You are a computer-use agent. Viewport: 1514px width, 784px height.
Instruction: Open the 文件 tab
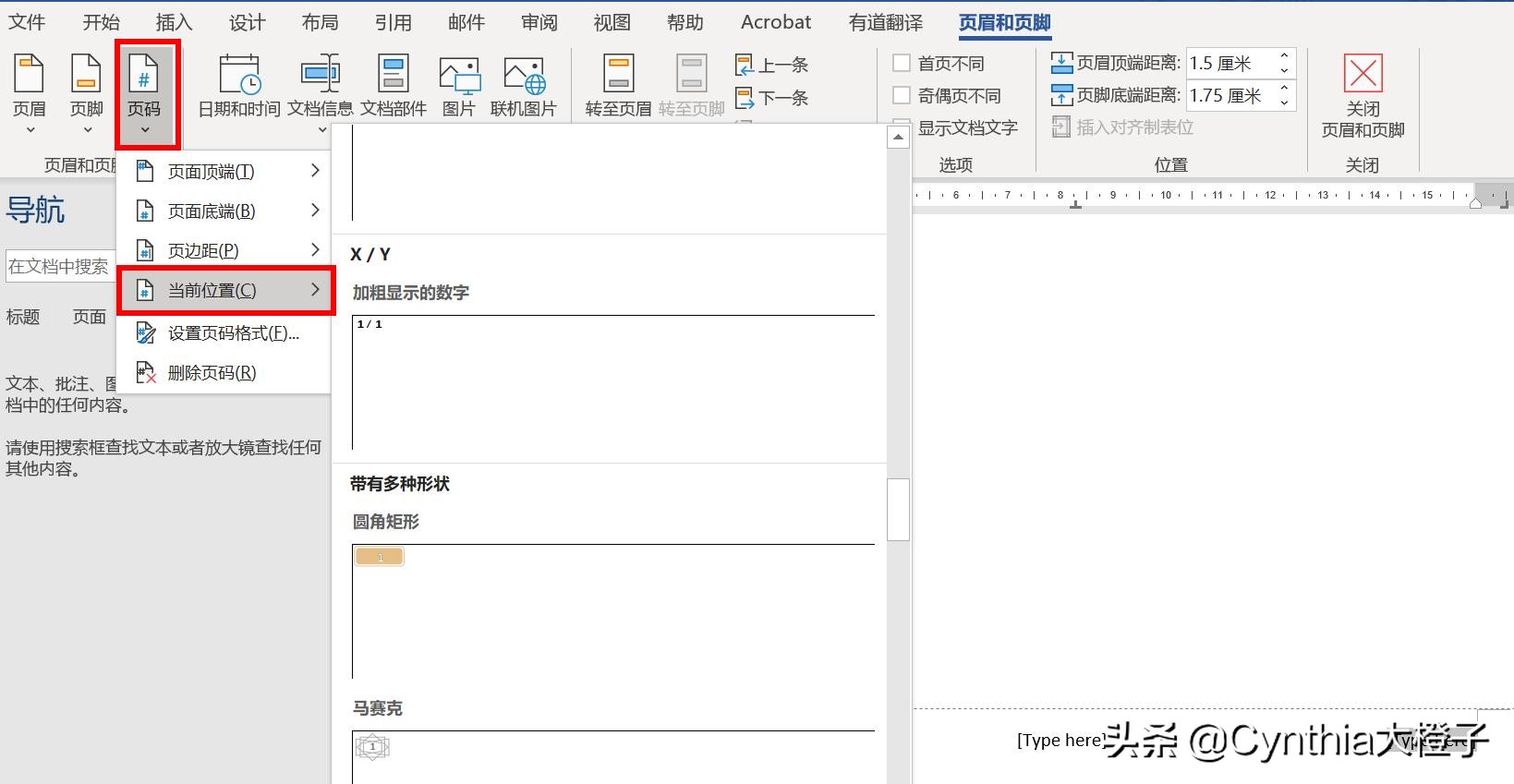tap(27, 22)
